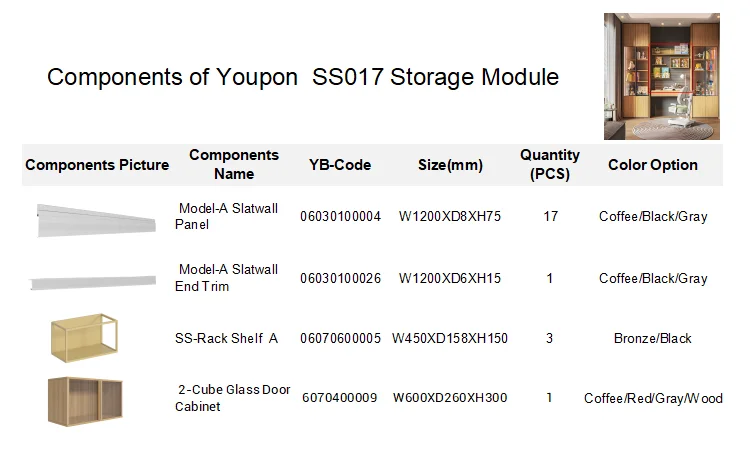Click the SS-Rack Shelf A name
Image resolution: width=750 pixels, height=455 pixels.
coord(226,338)
